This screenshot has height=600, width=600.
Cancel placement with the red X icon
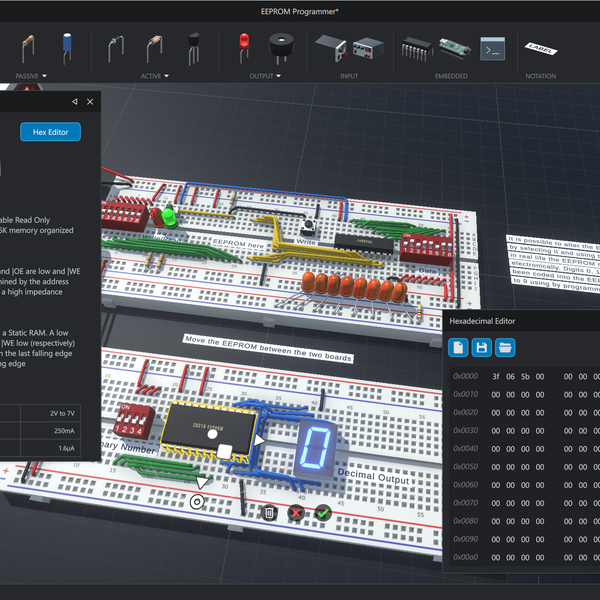click(x=296, y=513)
